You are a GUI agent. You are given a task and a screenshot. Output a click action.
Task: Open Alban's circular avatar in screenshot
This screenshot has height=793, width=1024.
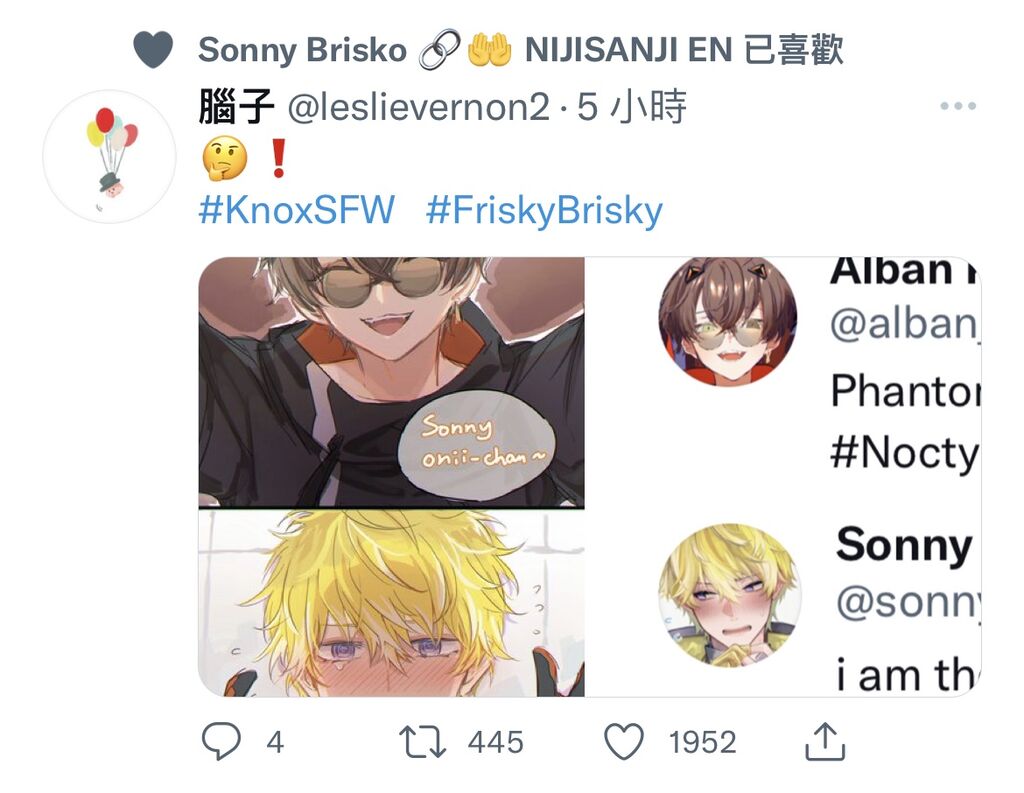pos(728,321)
